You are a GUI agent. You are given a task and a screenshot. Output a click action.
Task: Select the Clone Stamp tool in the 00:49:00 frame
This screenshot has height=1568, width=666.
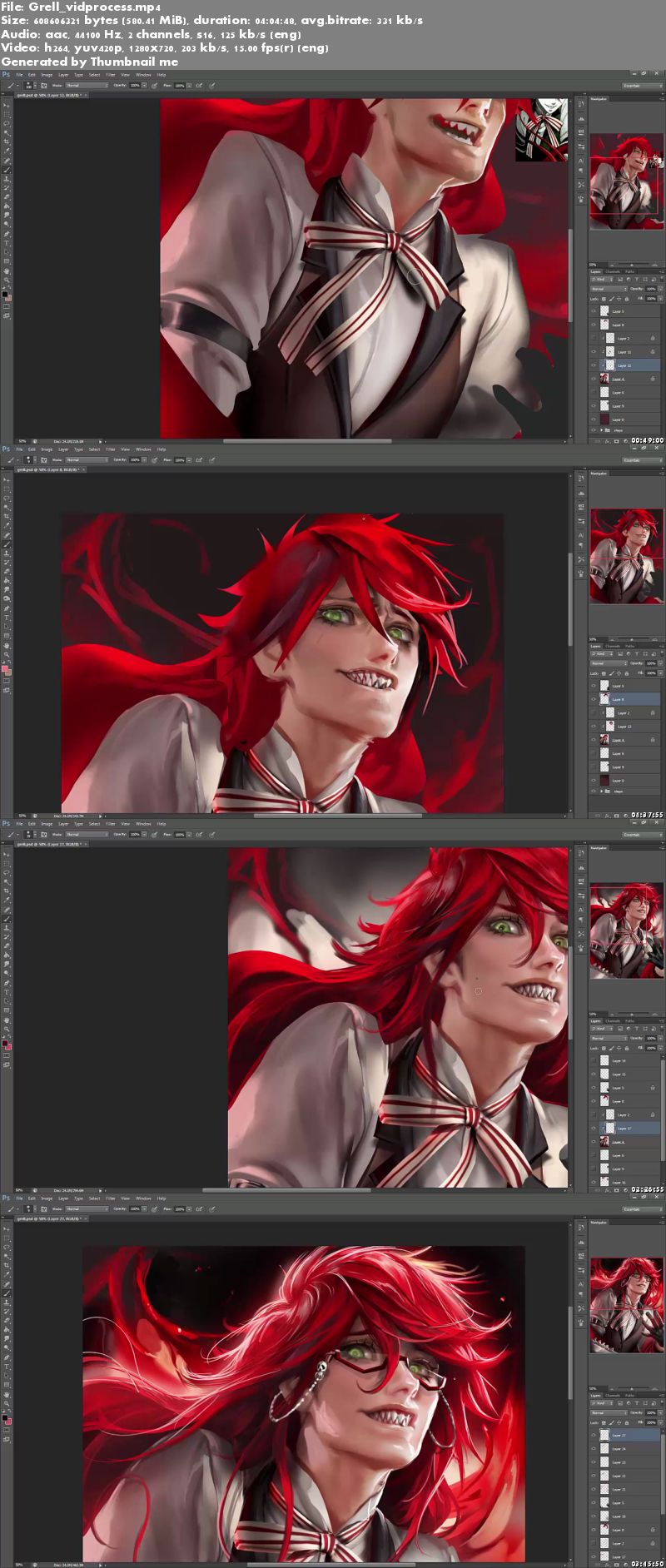pos(7,179)
